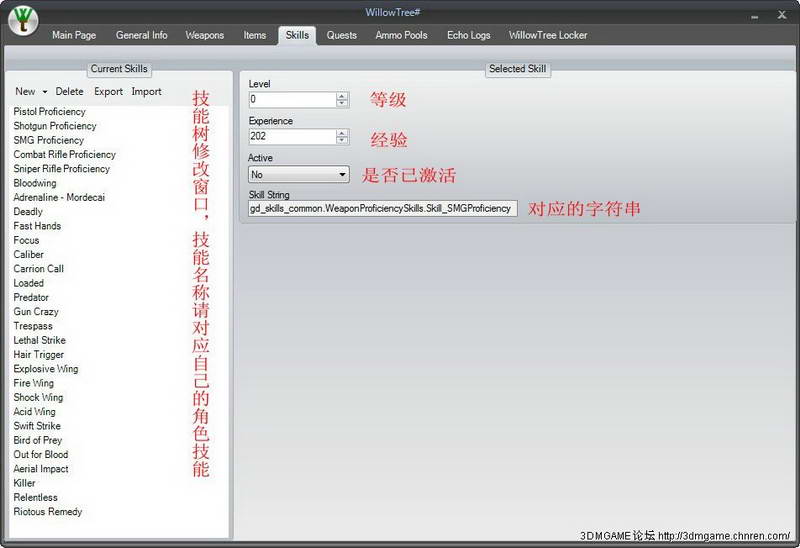Close the WillowTree# window

(782, 13)
